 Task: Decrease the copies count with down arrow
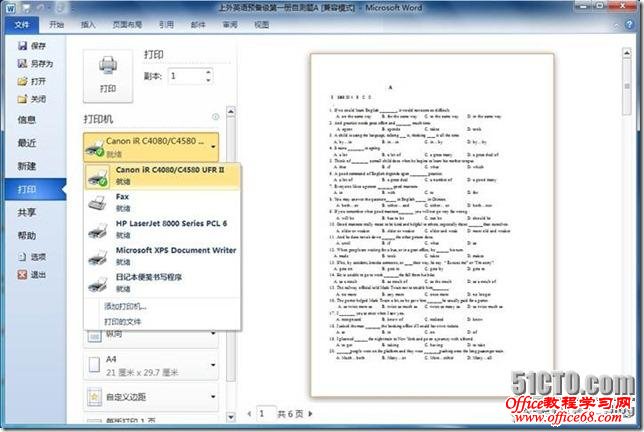(208, 80)
